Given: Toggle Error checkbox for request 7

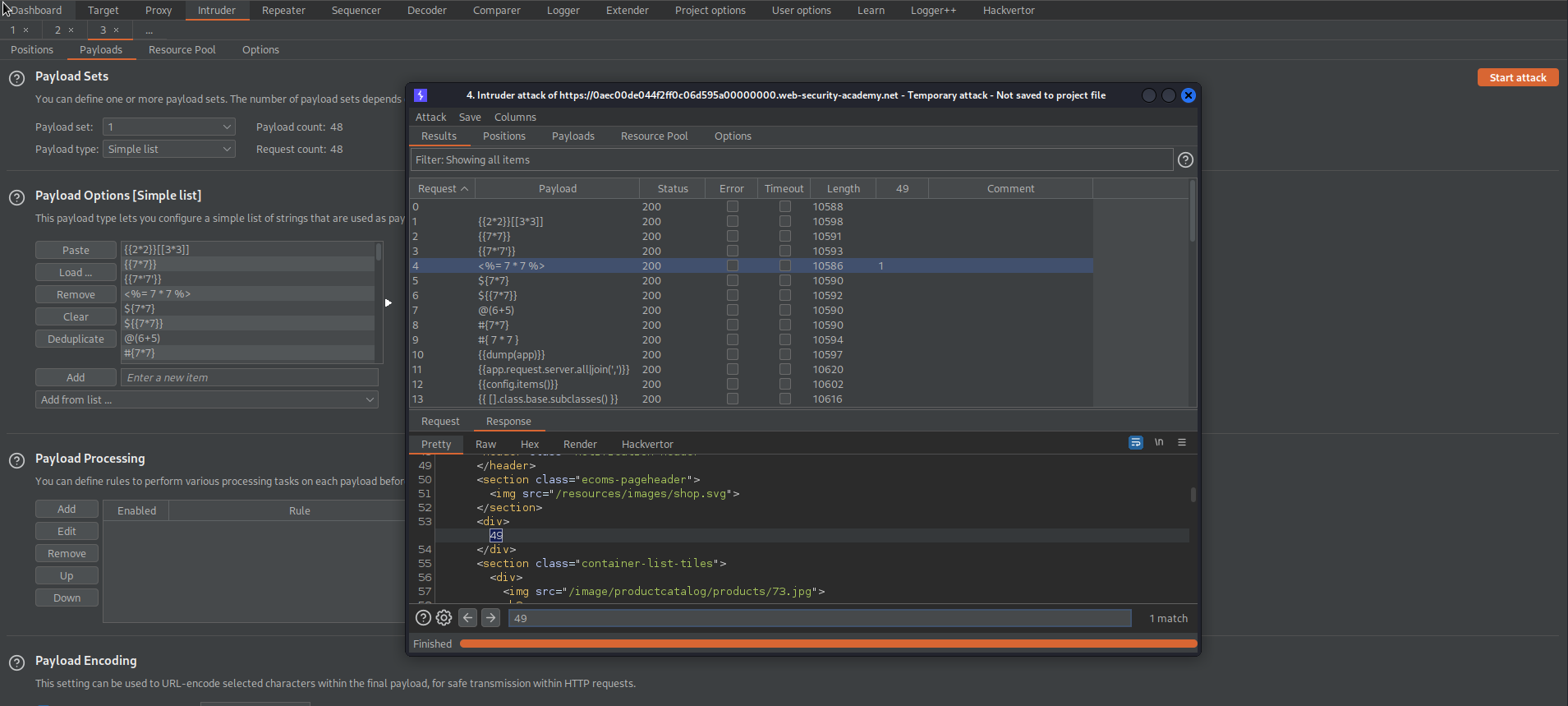Looking at the screenshot, I should [733, 311].
